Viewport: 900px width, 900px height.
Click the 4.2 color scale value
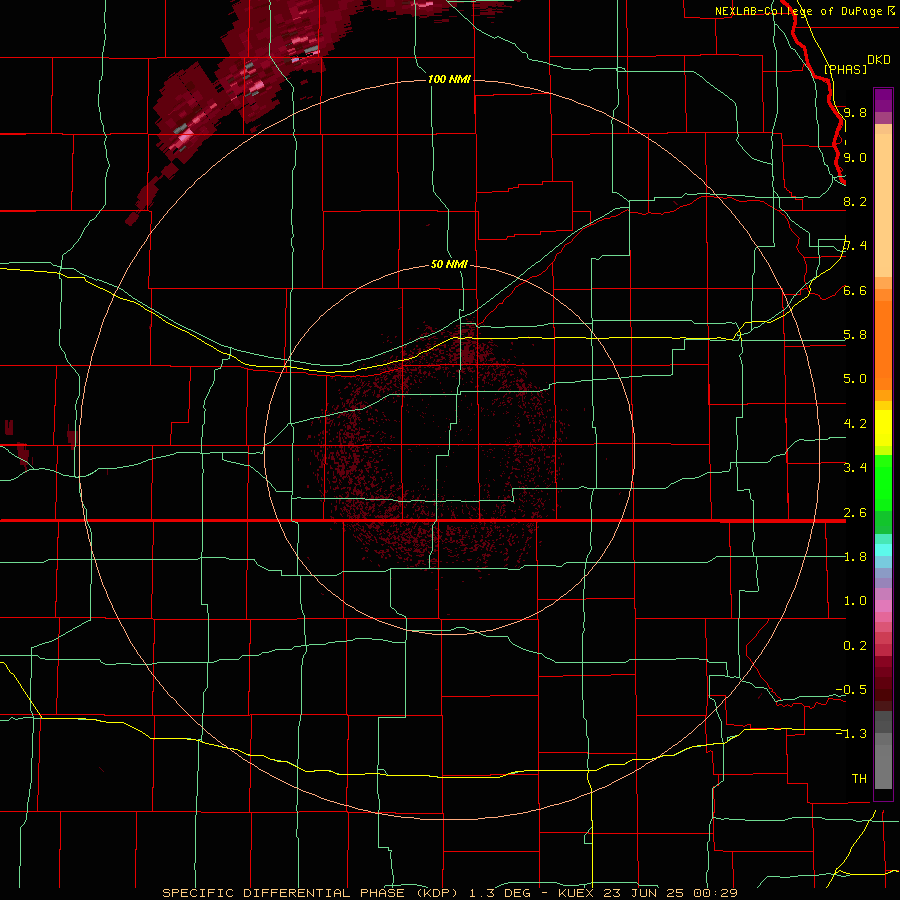[855, 424]
